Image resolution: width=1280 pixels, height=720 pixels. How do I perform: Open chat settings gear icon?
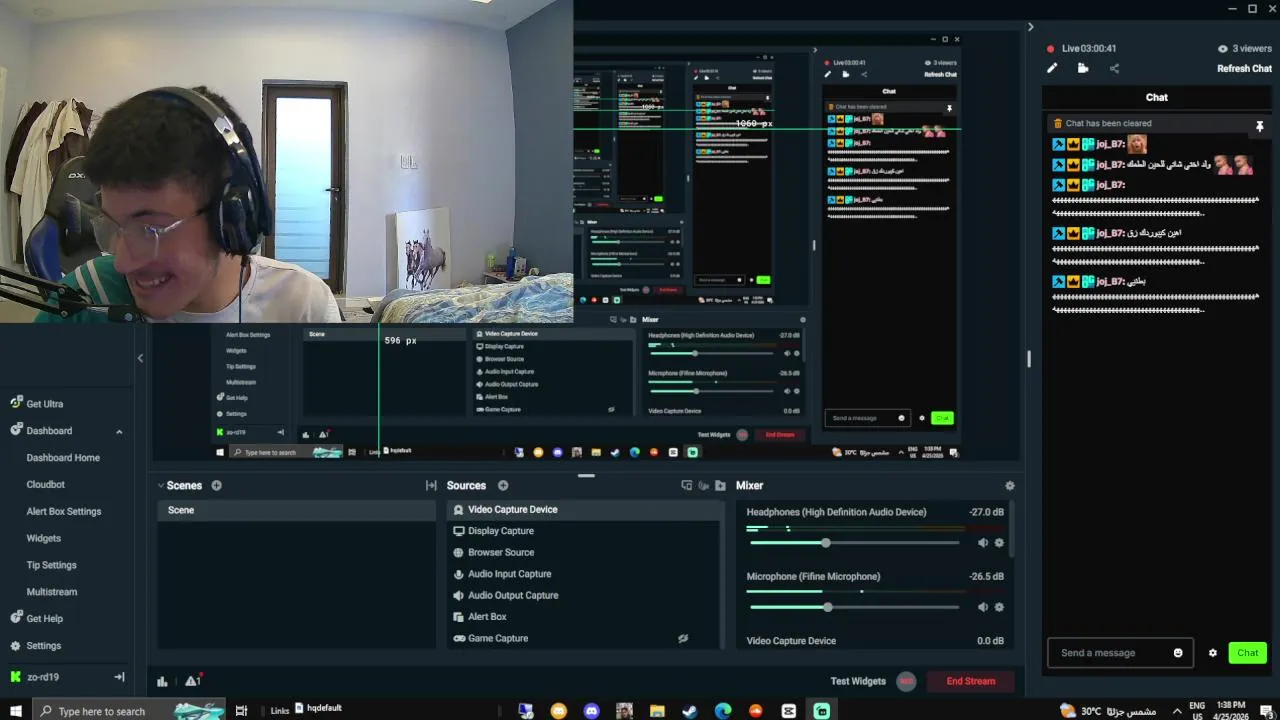point(1213,653)
